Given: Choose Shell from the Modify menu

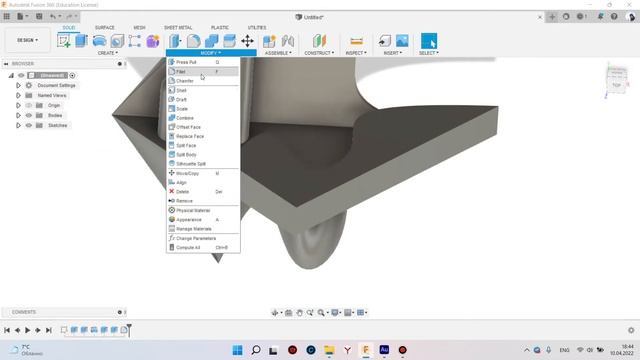Looking at the screenshot, I should (x=203, y=90).
